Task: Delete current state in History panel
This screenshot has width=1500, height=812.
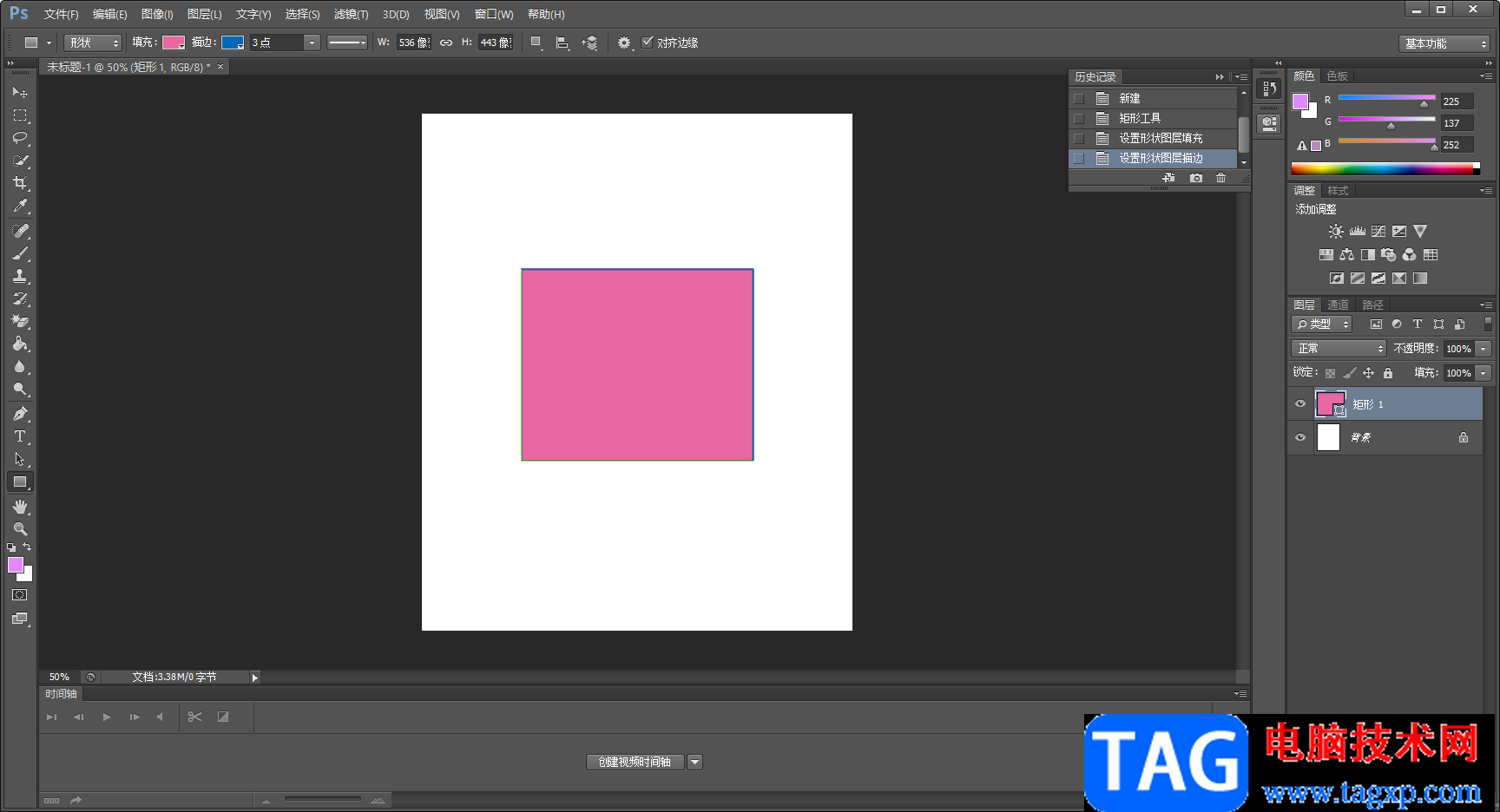Action: tap(1221, 178)
